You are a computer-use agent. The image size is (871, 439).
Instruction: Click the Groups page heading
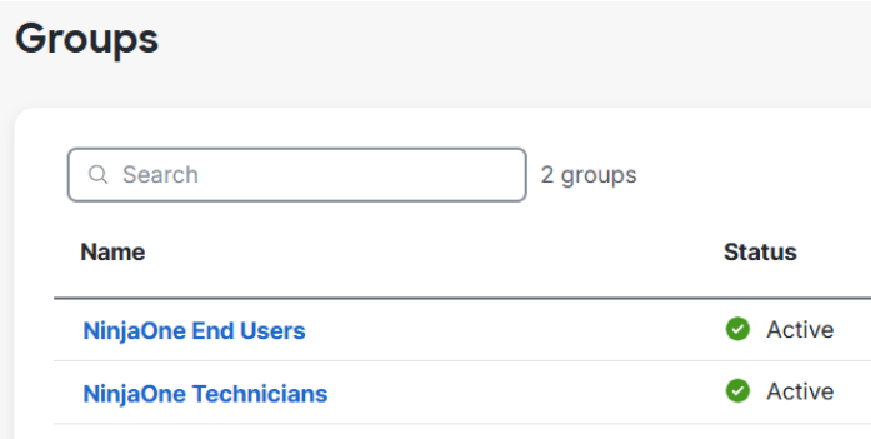pos(87,39)
